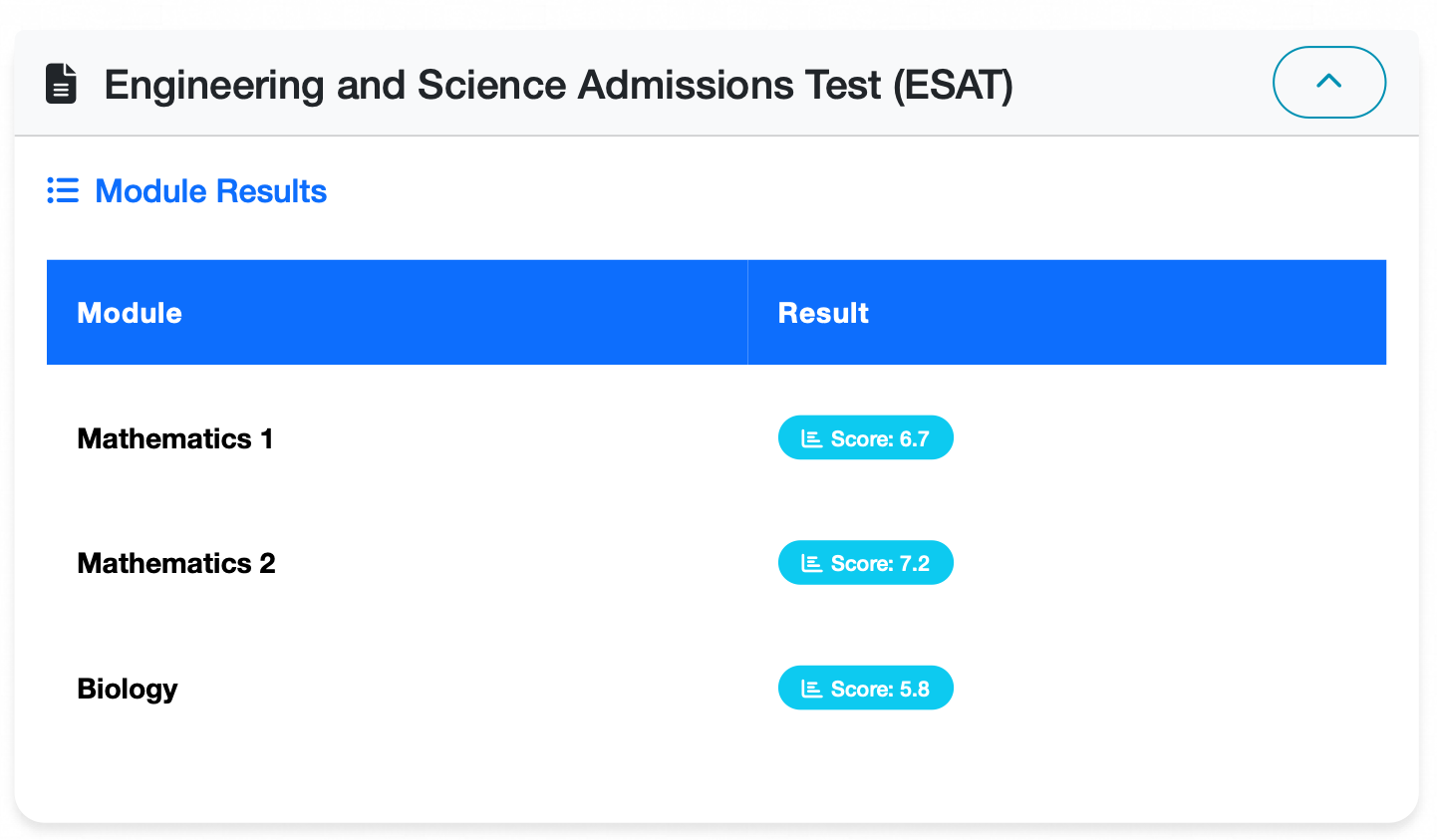
Task: Select the Mathematics 1 module name
Action: tap(175, 438)
